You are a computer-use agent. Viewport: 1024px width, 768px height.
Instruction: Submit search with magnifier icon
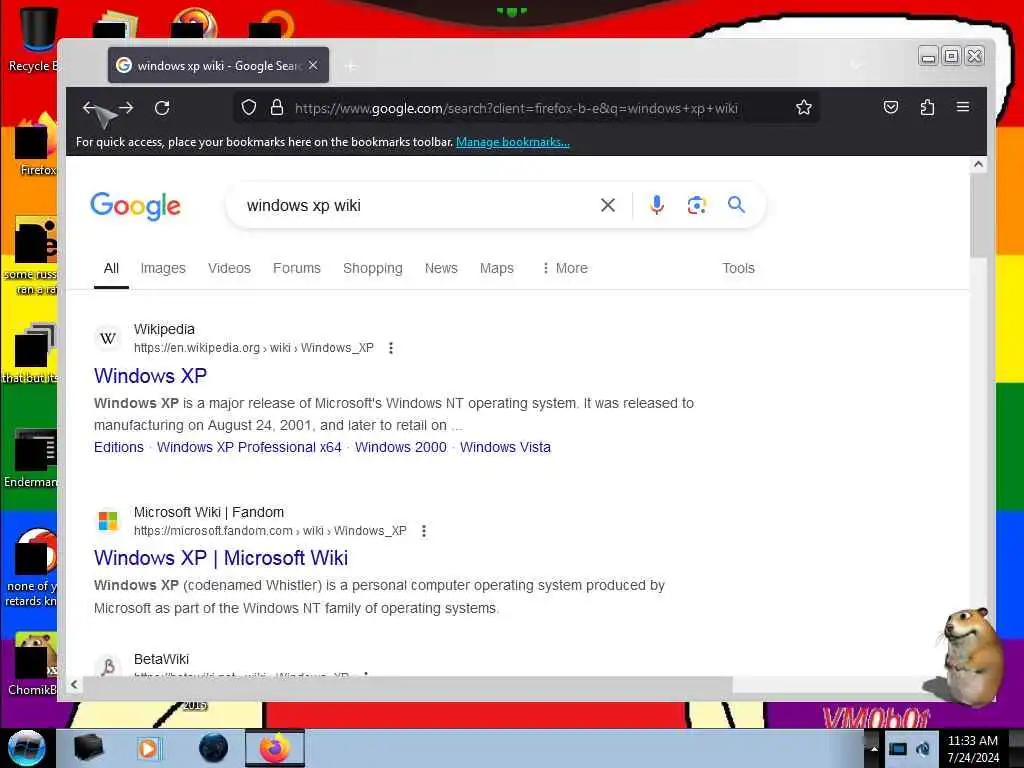[736, 205]
